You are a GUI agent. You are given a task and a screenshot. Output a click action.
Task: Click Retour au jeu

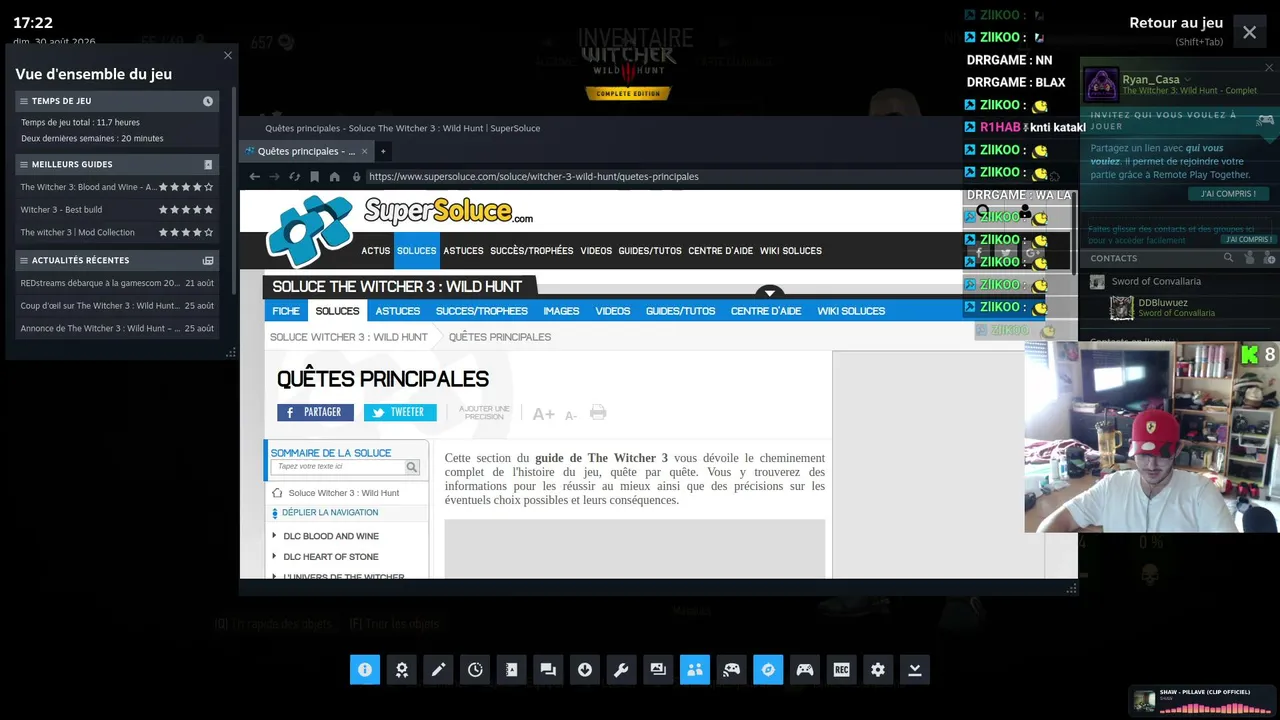tap(1176, 23)
